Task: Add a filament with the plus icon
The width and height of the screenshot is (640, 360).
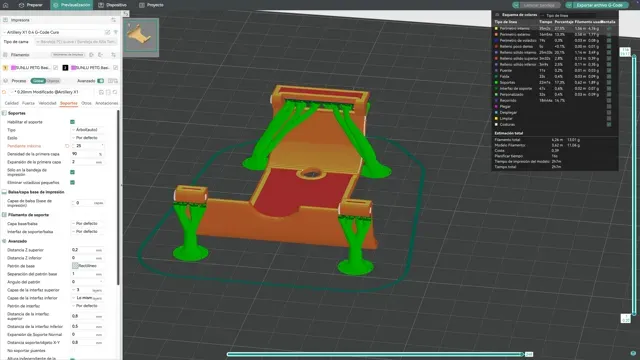Action: [91, 55]
